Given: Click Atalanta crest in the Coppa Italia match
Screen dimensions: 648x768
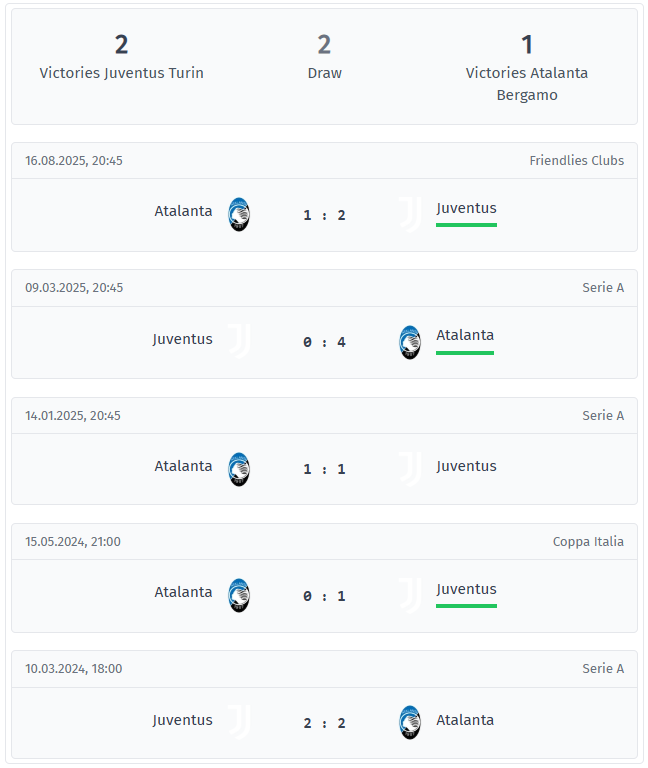Looking at the screenshot, I should [239, 595].
